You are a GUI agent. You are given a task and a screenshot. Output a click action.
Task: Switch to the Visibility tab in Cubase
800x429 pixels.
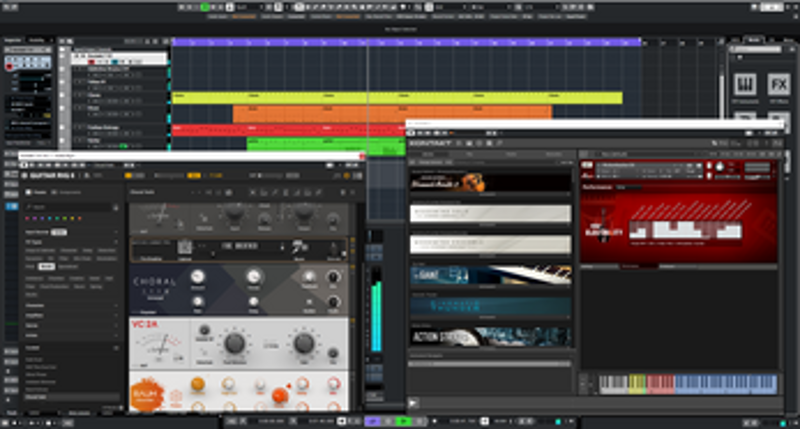(36, 40)
